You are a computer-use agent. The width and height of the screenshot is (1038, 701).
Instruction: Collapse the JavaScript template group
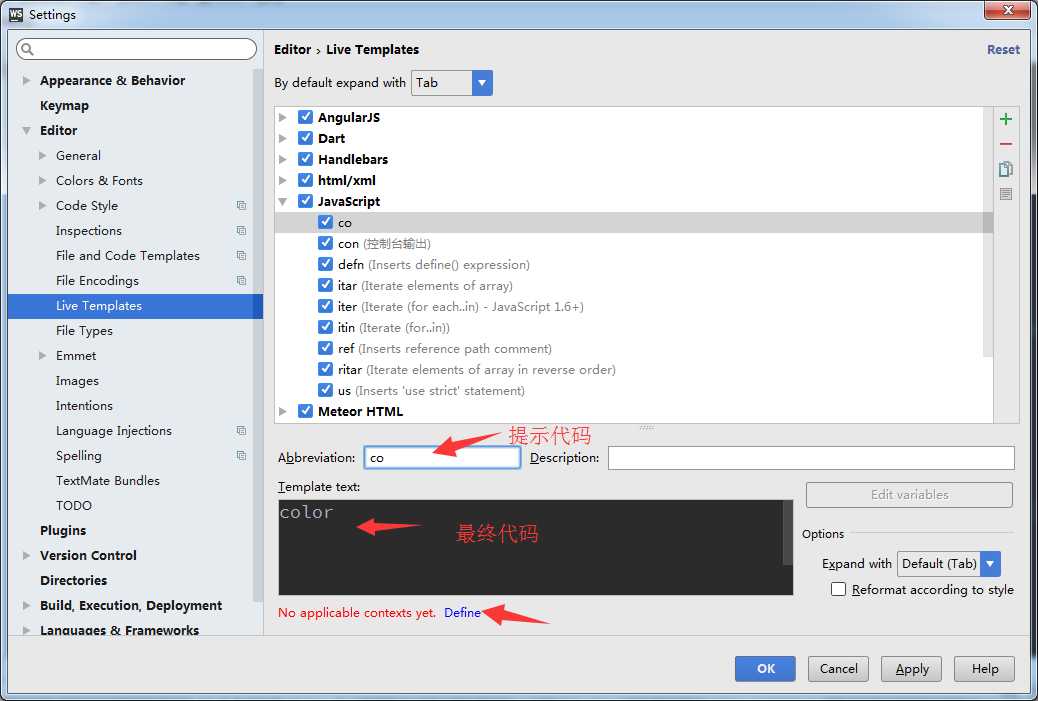(x=283, y=201)
